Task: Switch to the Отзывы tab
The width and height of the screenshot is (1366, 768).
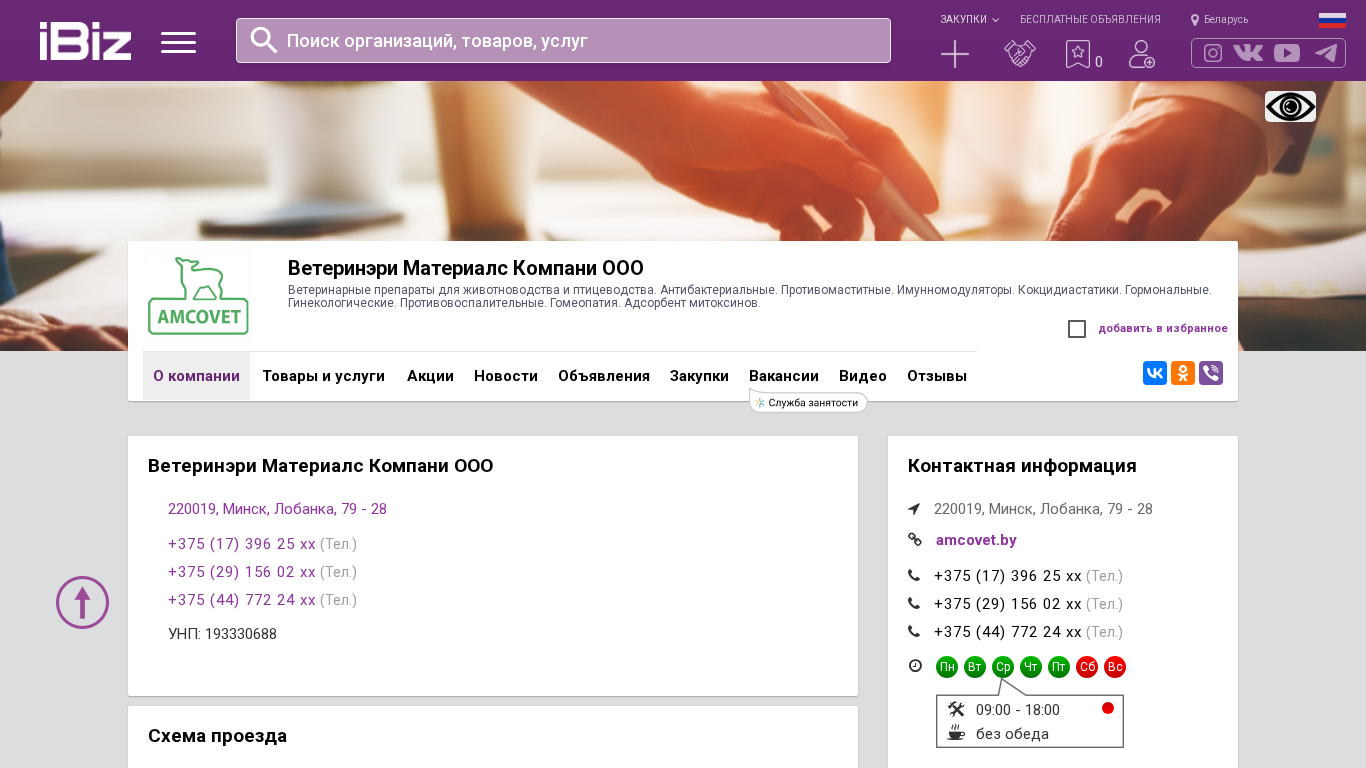Action: click(937, 376)
